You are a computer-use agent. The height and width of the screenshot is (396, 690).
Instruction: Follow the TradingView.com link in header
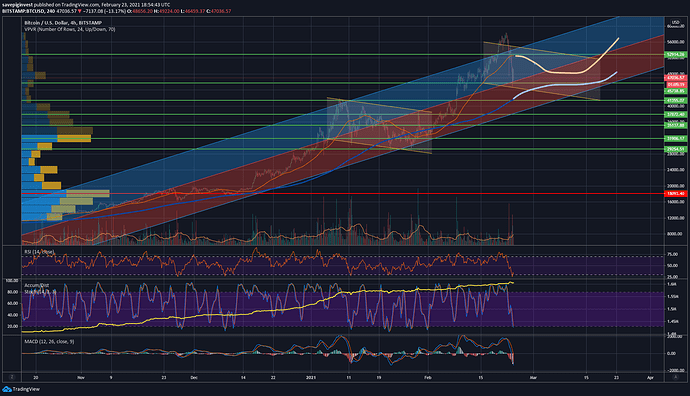pyautogui.click(x=80, y=5)
